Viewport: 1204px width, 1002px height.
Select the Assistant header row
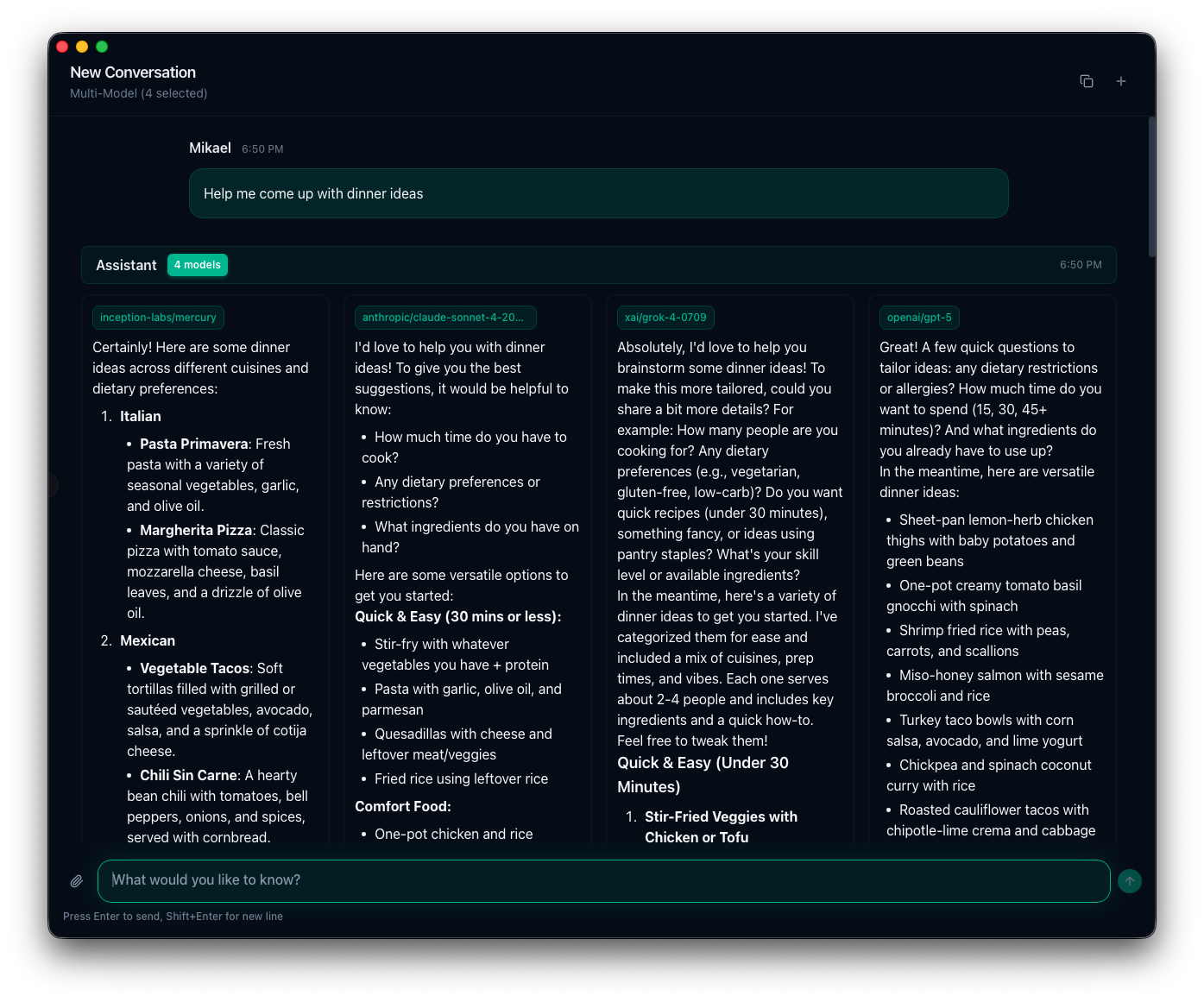126,265
